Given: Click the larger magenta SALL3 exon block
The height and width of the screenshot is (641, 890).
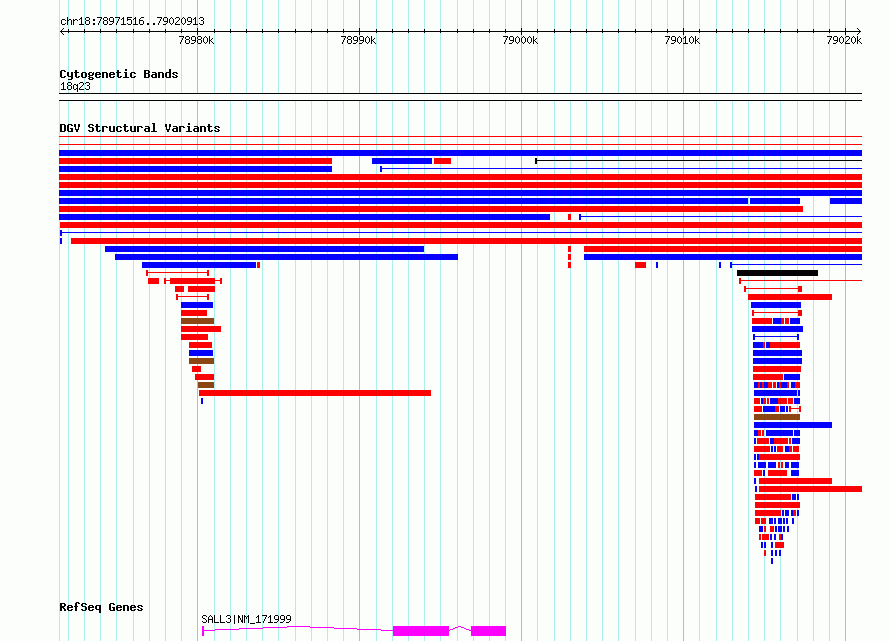Looking at the screenshot, I should coord(421,631).
